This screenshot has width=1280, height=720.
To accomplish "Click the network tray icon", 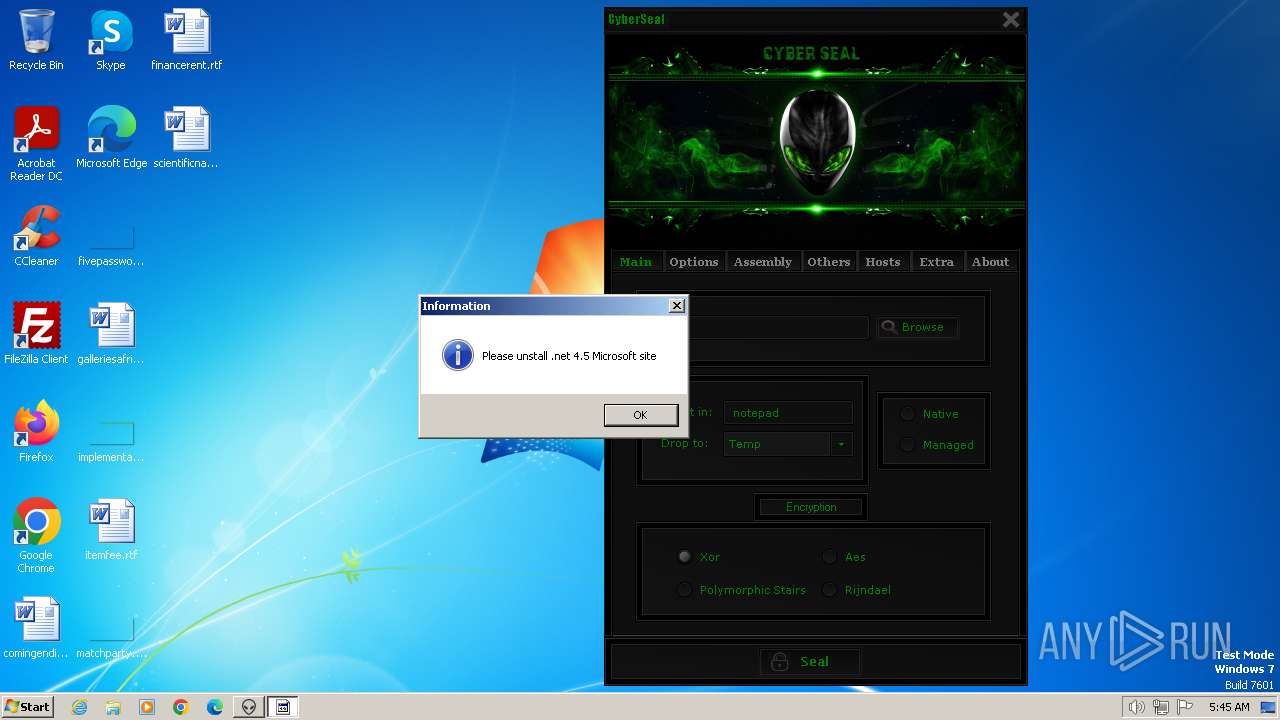I will click(1161, 707).
